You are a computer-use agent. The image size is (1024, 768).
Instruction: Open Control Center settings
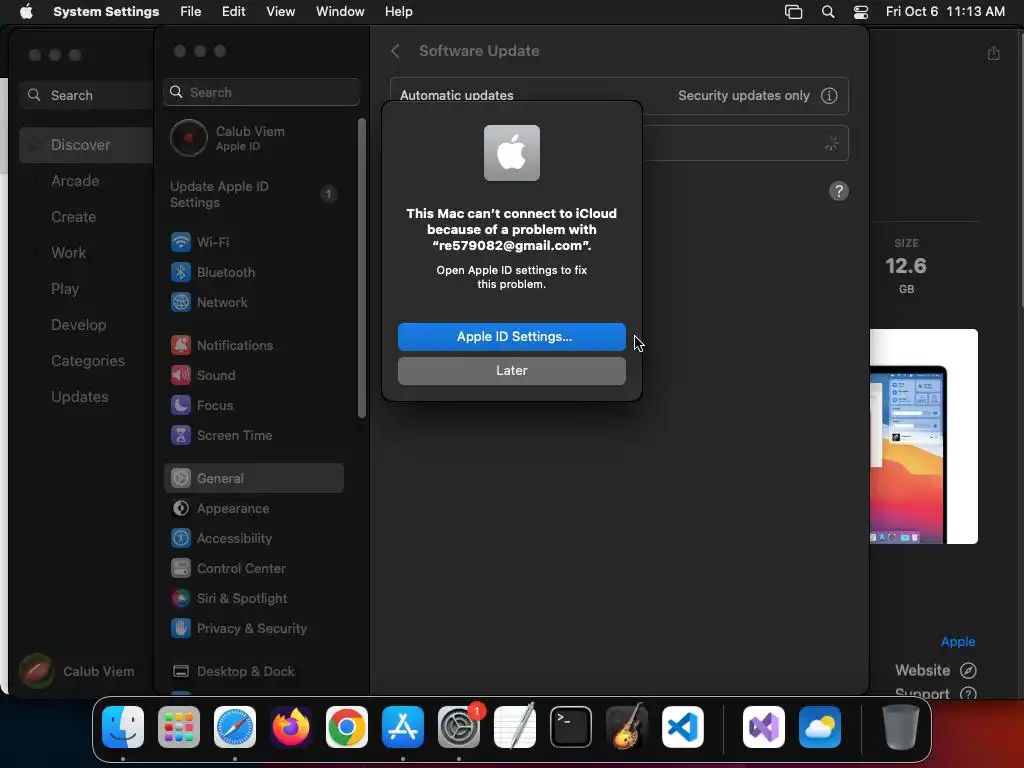[253, 569]
